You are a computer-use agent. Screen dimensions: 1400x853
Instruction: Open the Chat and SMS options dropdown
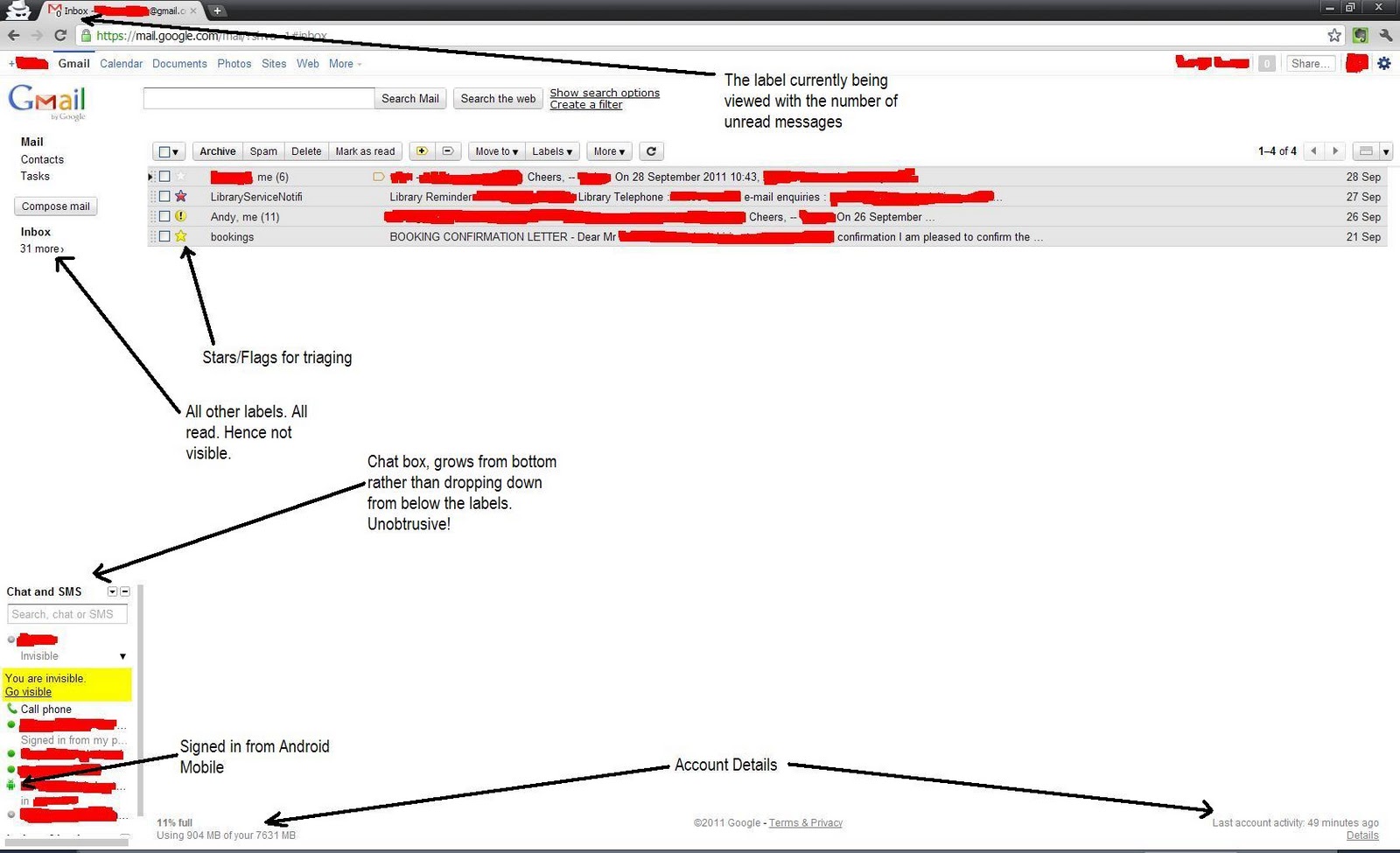112,591
